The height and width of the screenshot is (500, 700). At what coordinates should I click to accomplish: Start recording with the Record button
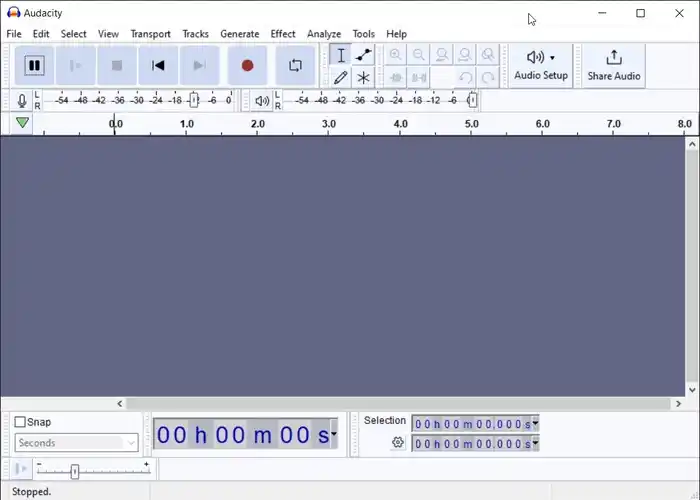247,66
